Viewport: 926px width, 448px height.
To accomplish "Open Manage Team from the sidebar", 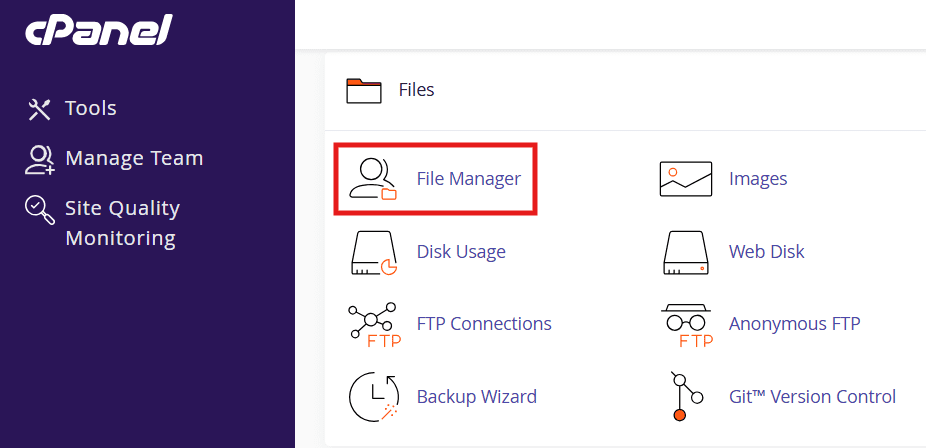I will (133, 158).
